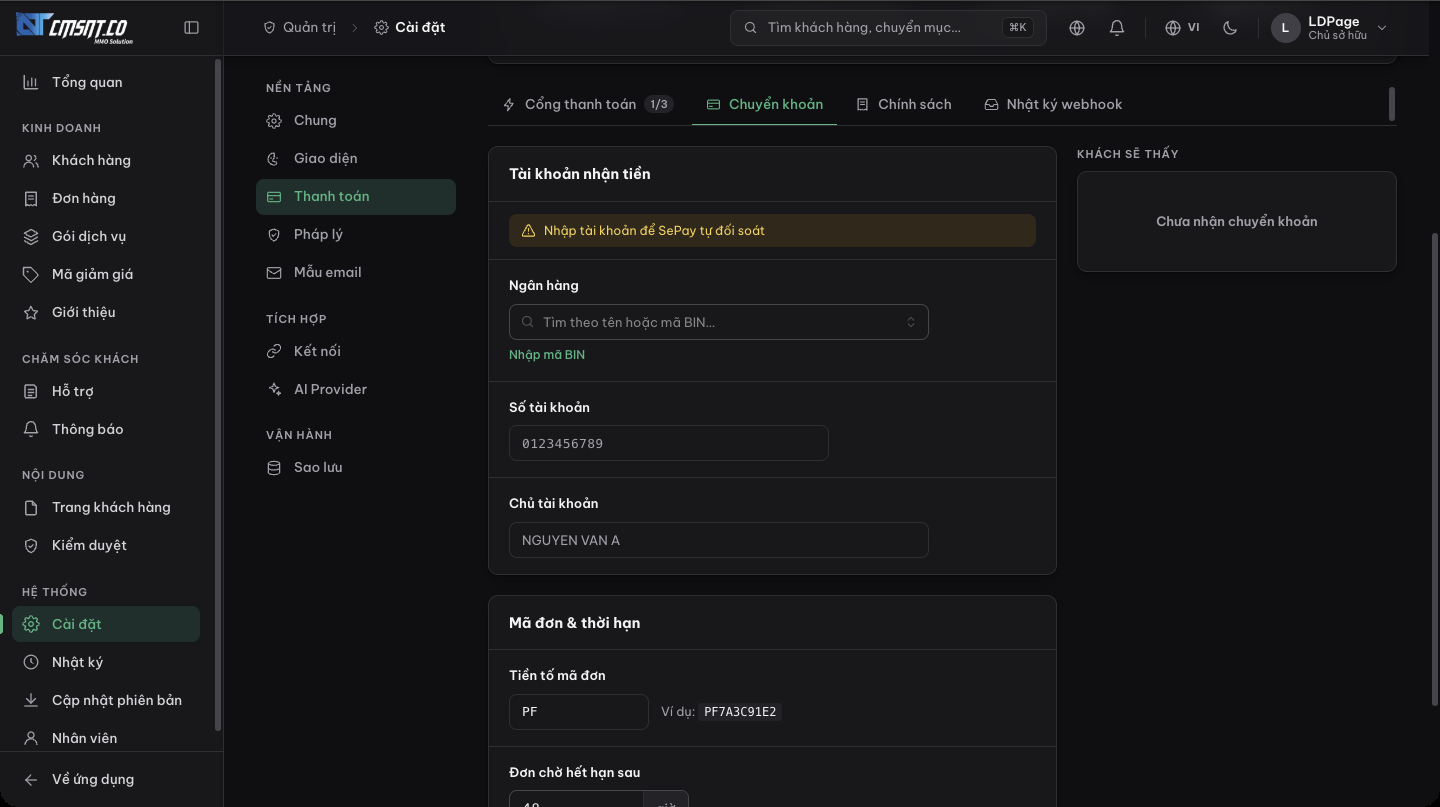Select Thanh toán settings section
The height and width of the screenshot is (807, 1440).
tap(356, 196)
